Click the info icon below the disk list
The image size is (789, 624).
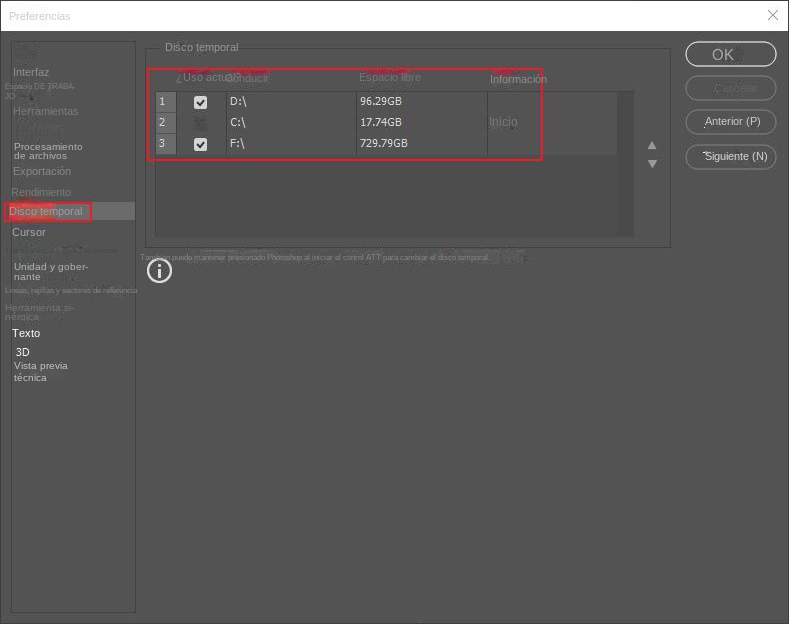(159, 270)
